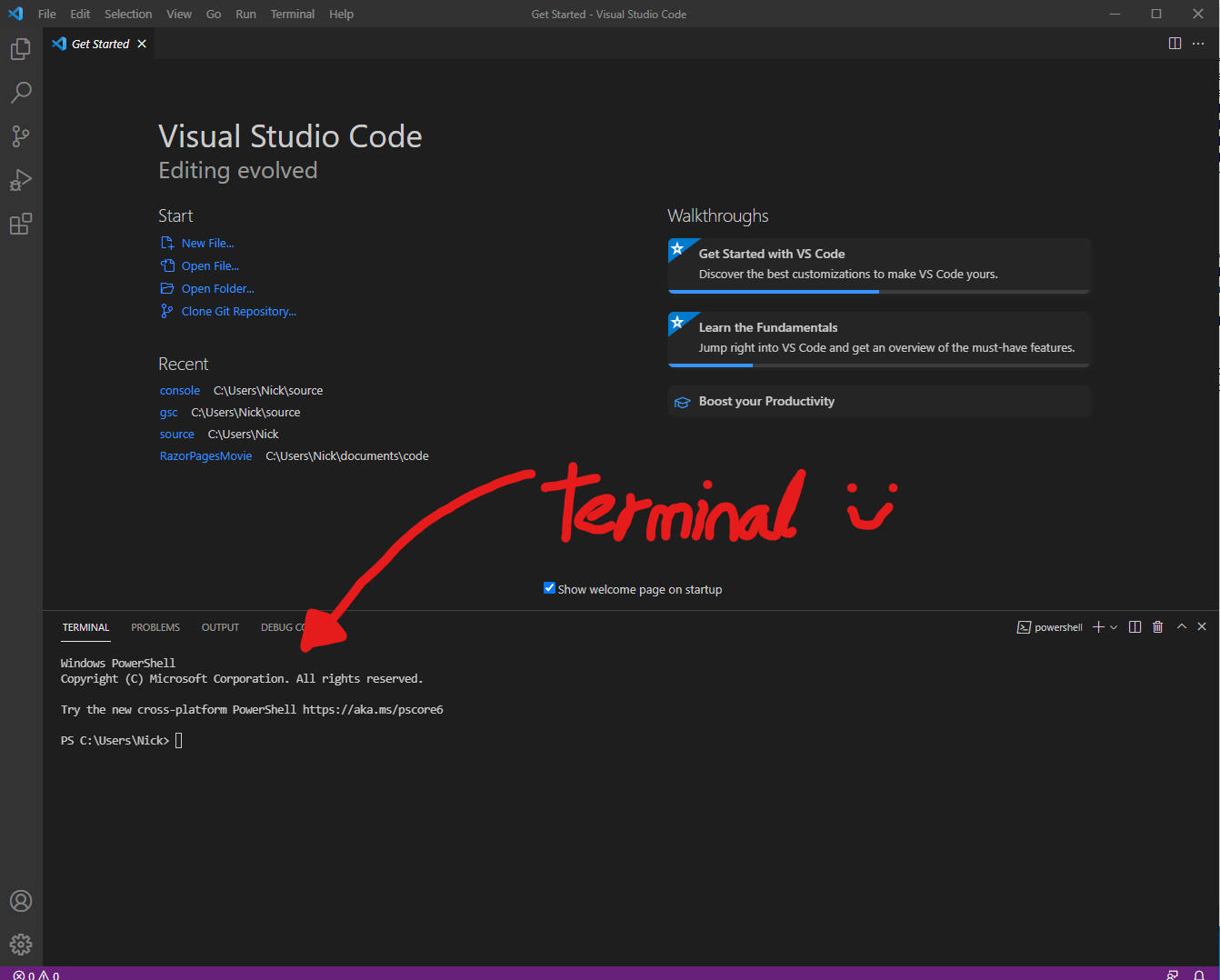1220x980 pixels.
Task: Open the recent folder named console
Action: (180, 391)
